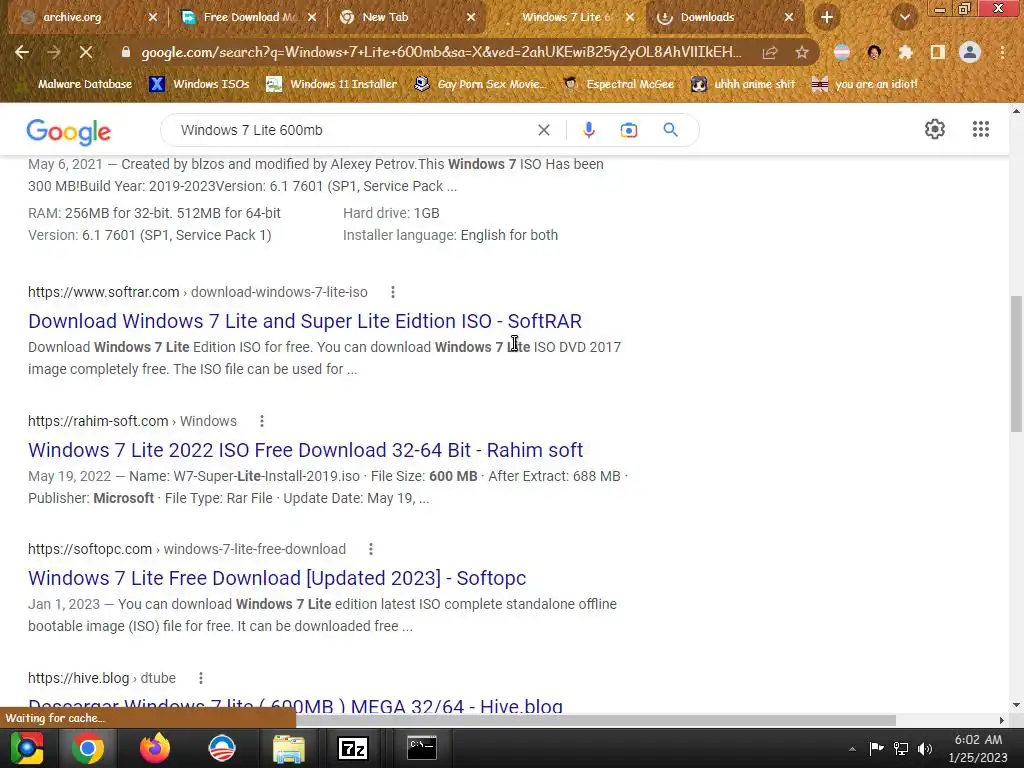Image resolution: width=1024 pixels, height=768 pixels.
Task: Open Chrome three-dot menu
Action: click(1002, 52)
